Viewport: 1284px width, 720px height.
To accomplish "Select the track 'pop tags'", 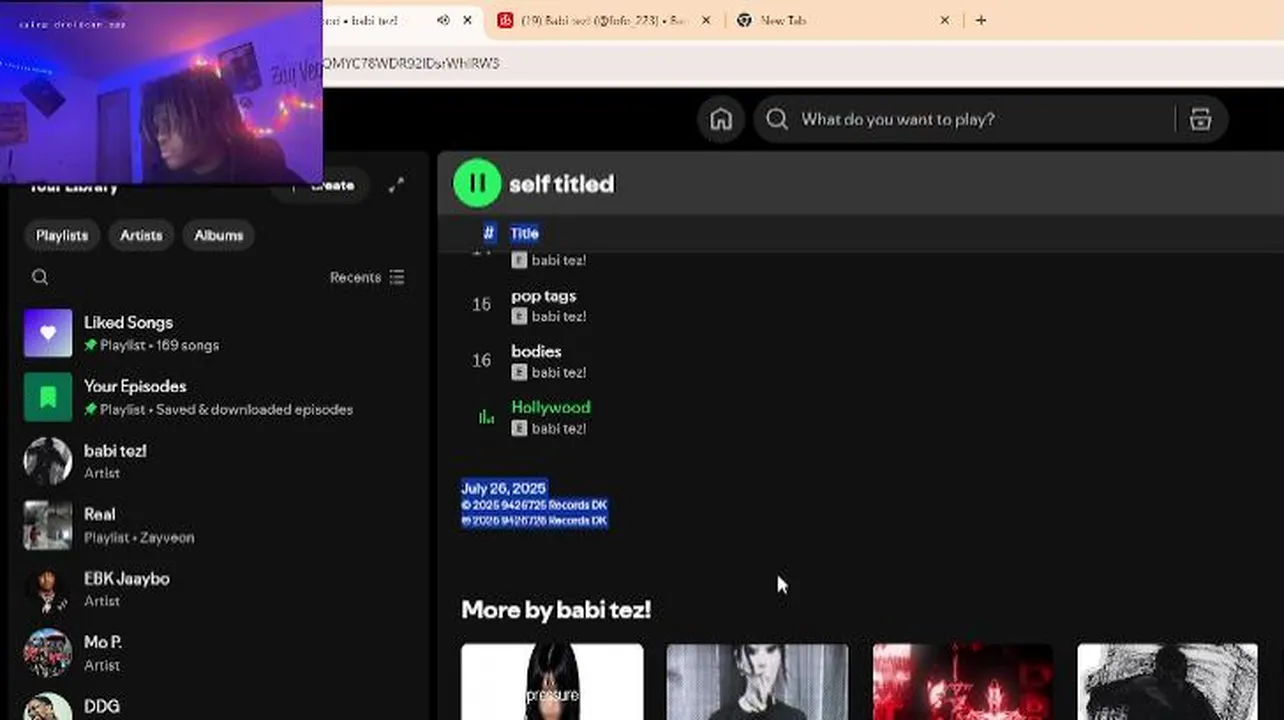I will [543, 296].
